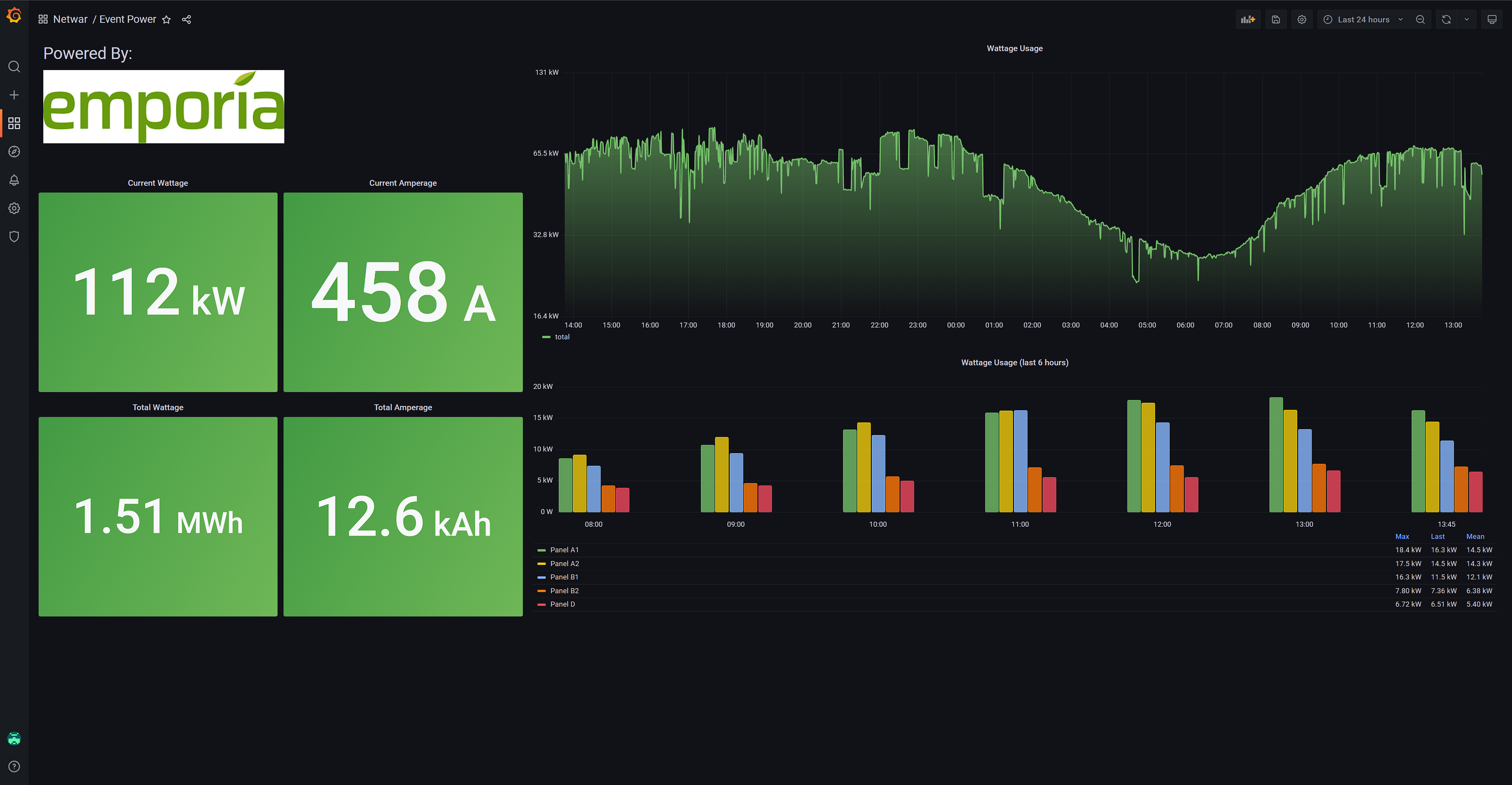Open the Explore compass icon
The width and height of the screenshot is (1512, 785).
tap(14, 152)
